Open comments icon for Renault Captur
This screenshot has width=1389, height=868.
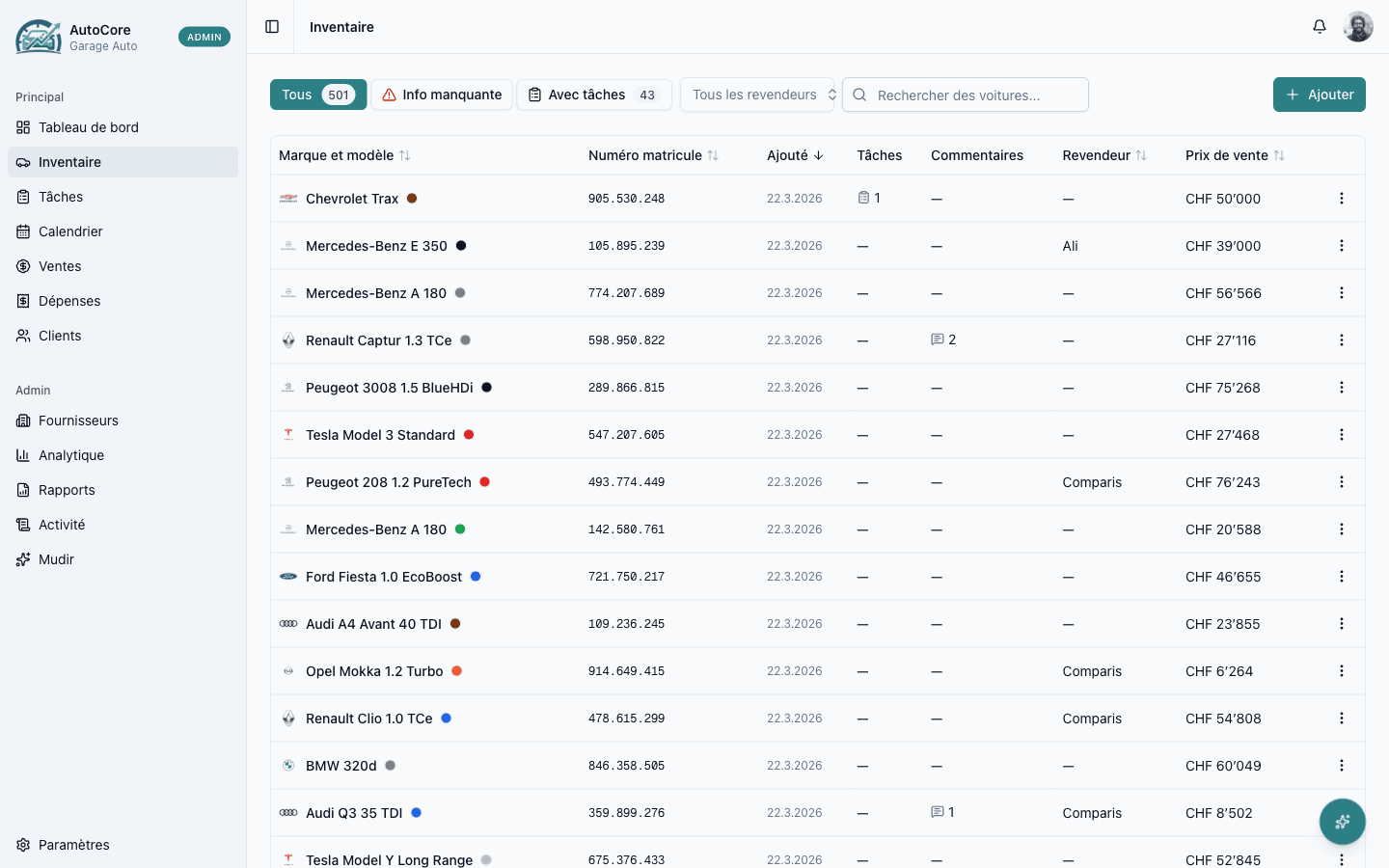coord(937,339)
